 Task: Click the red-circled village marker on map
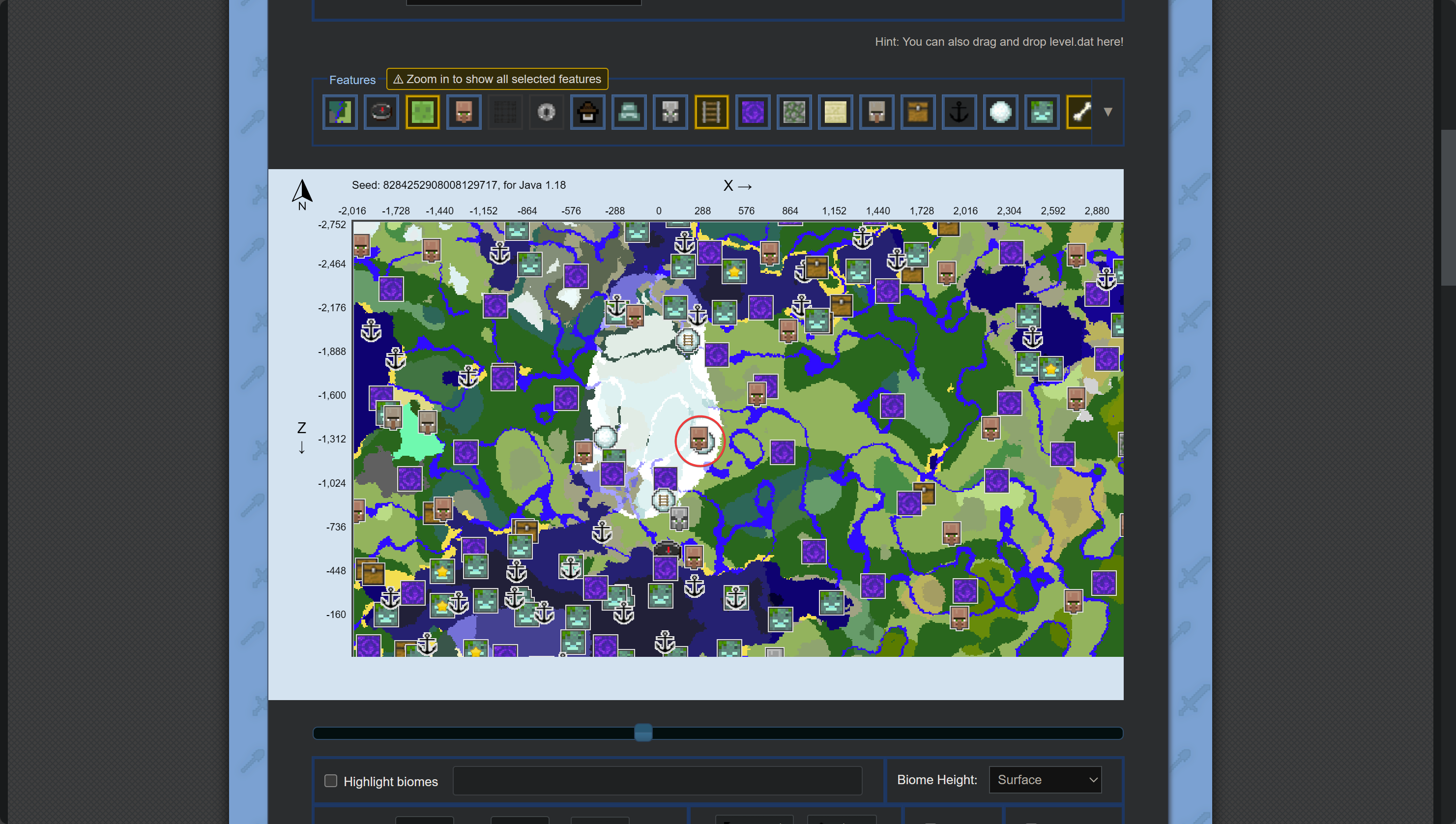(699, 439)
